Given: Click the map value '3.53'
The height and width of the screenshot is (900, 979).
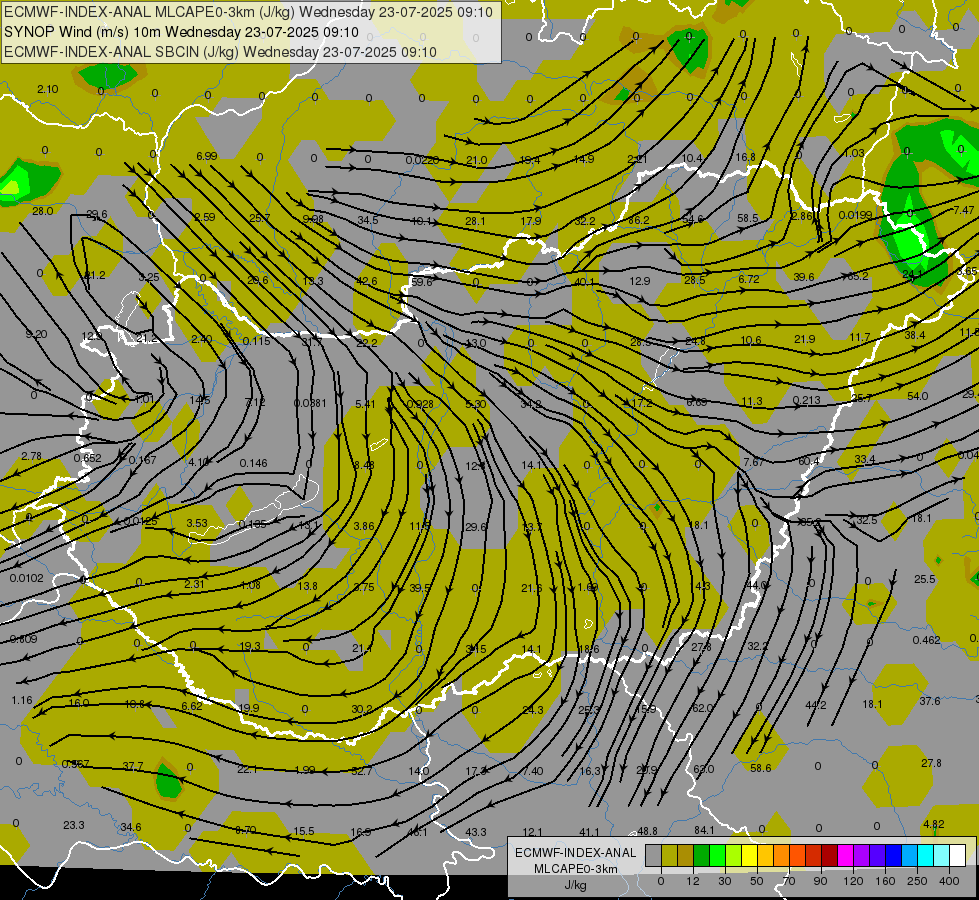Looking at the screenshot, I should (x=197, y=523).
